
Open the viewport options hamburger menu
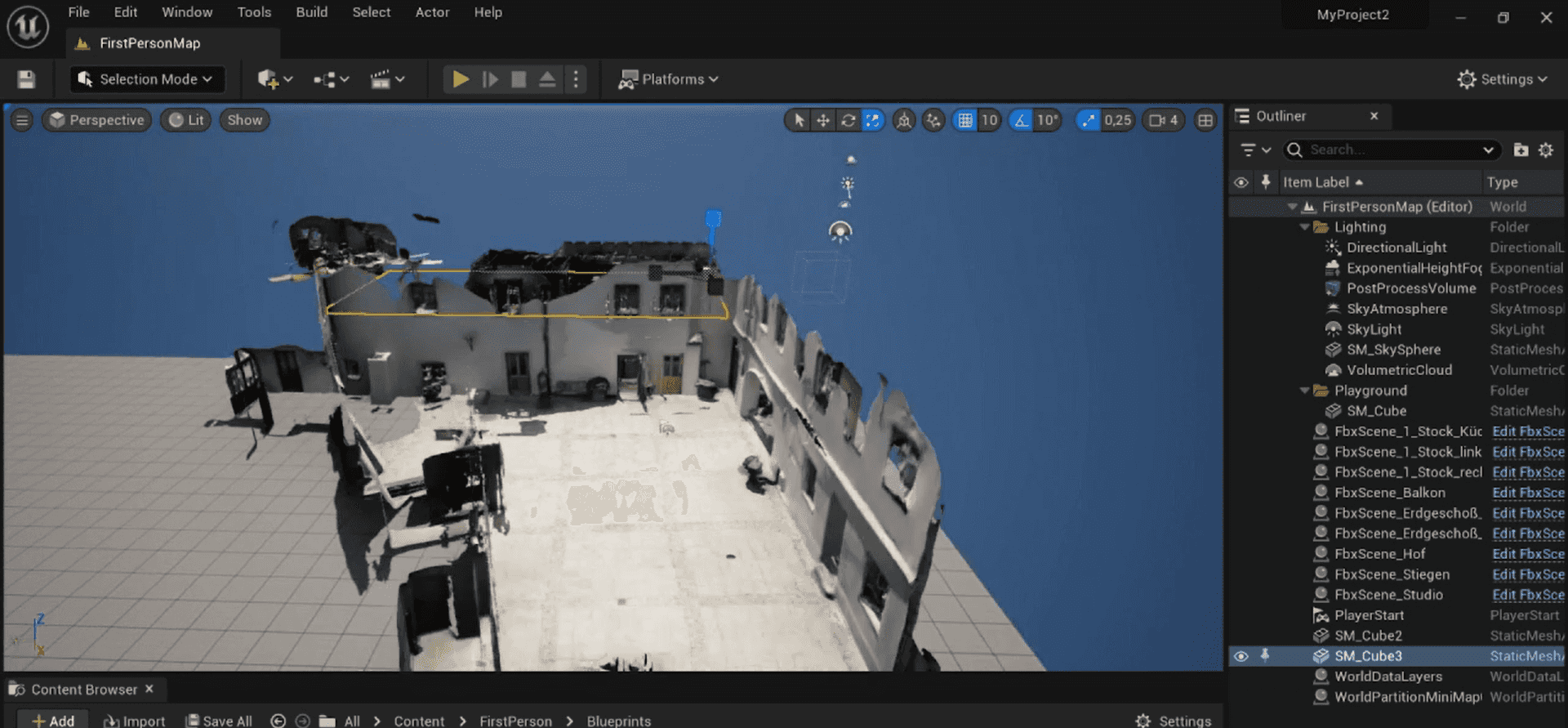[x=22, y=120]
